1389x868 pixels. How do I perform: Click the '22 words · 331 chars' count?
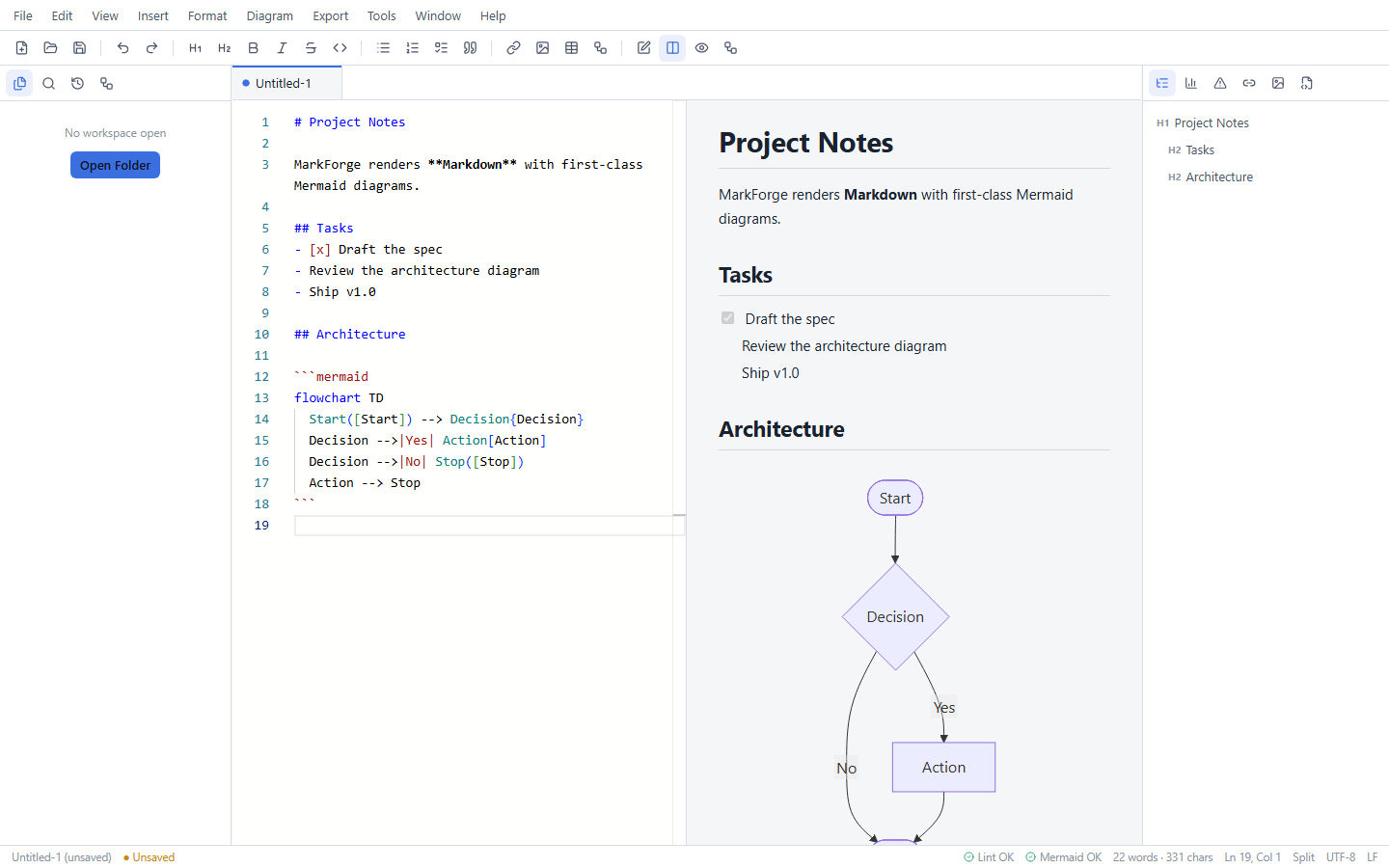(1162, 857)
